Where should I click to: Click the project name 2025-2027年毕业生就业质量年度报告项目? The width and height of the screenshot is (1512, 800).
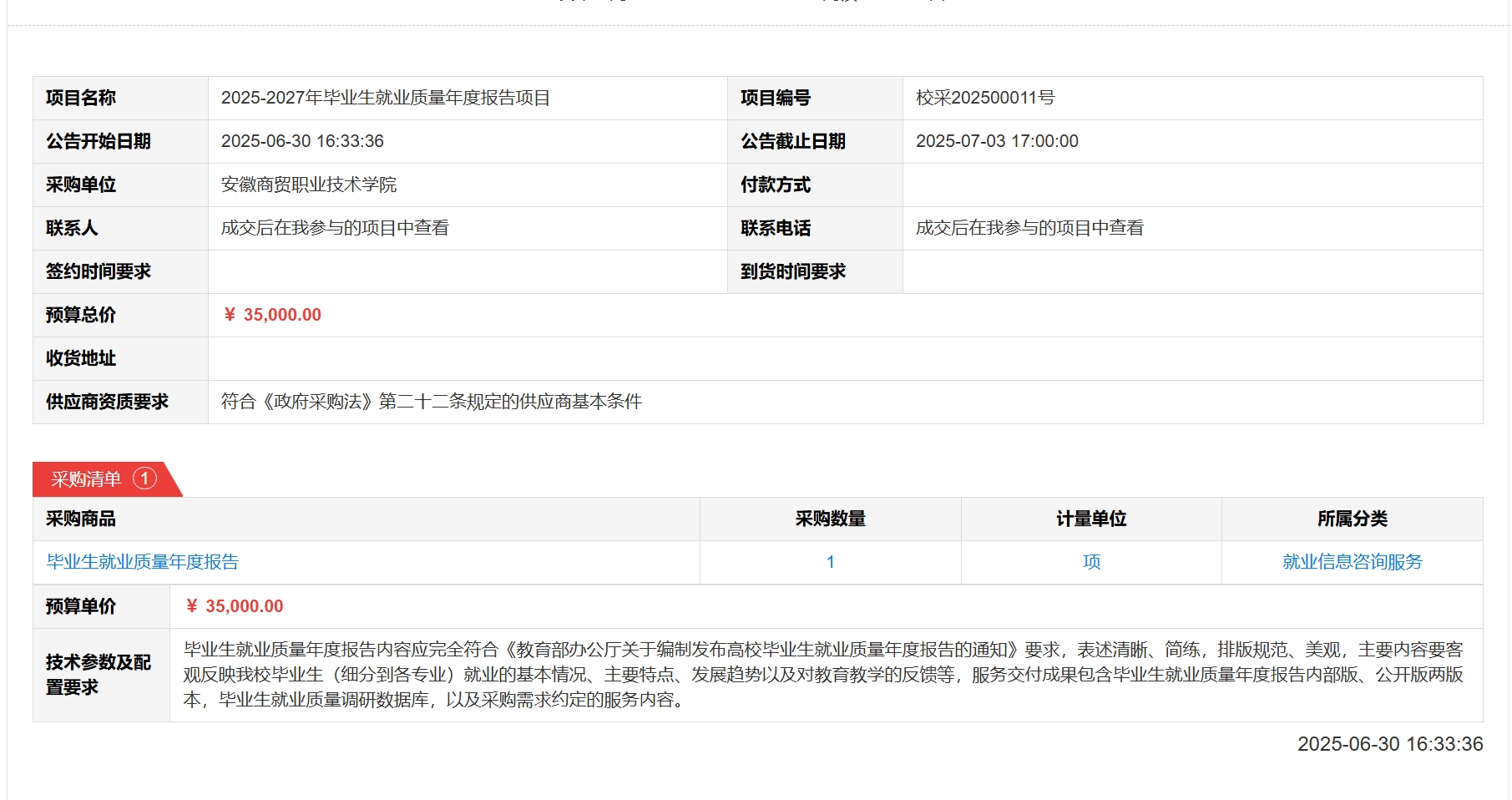pyautogui.click(x=385, y=98)
